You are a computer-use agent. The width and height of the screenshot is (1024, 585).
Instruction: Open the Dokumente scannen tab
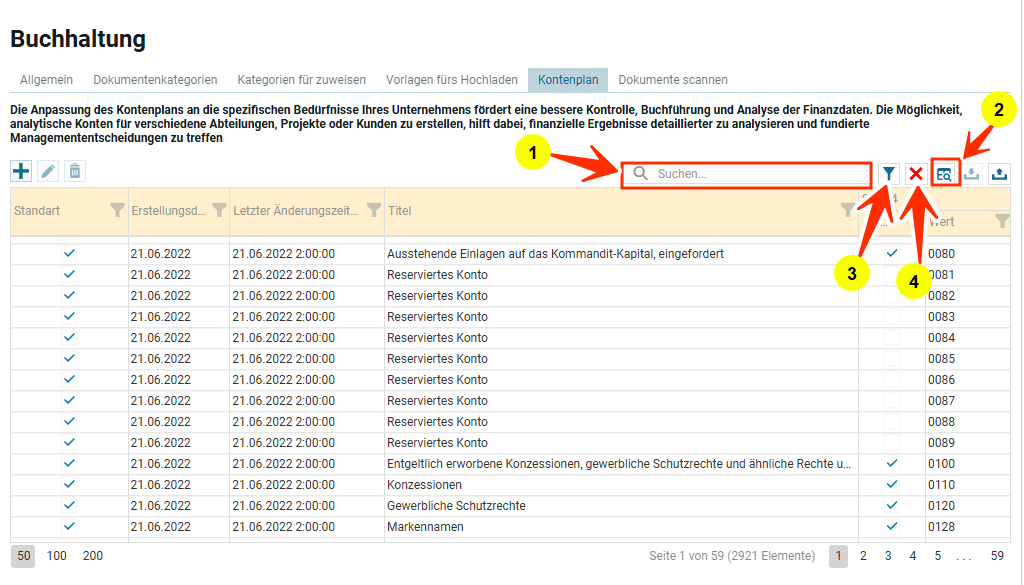tap(673, 80)
